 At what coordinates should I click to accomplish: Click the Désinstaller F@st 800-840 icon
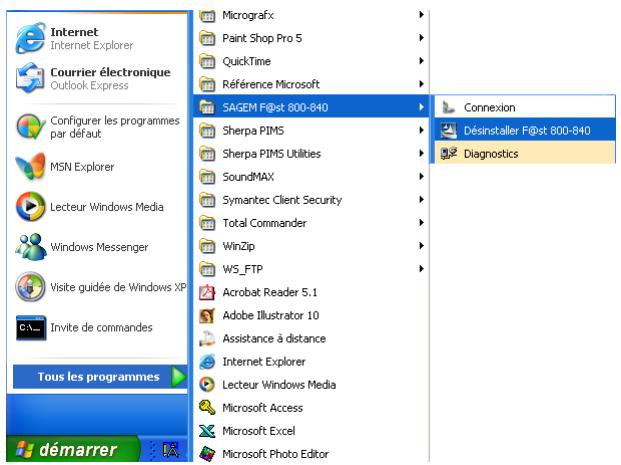click(x=449, y=130)
